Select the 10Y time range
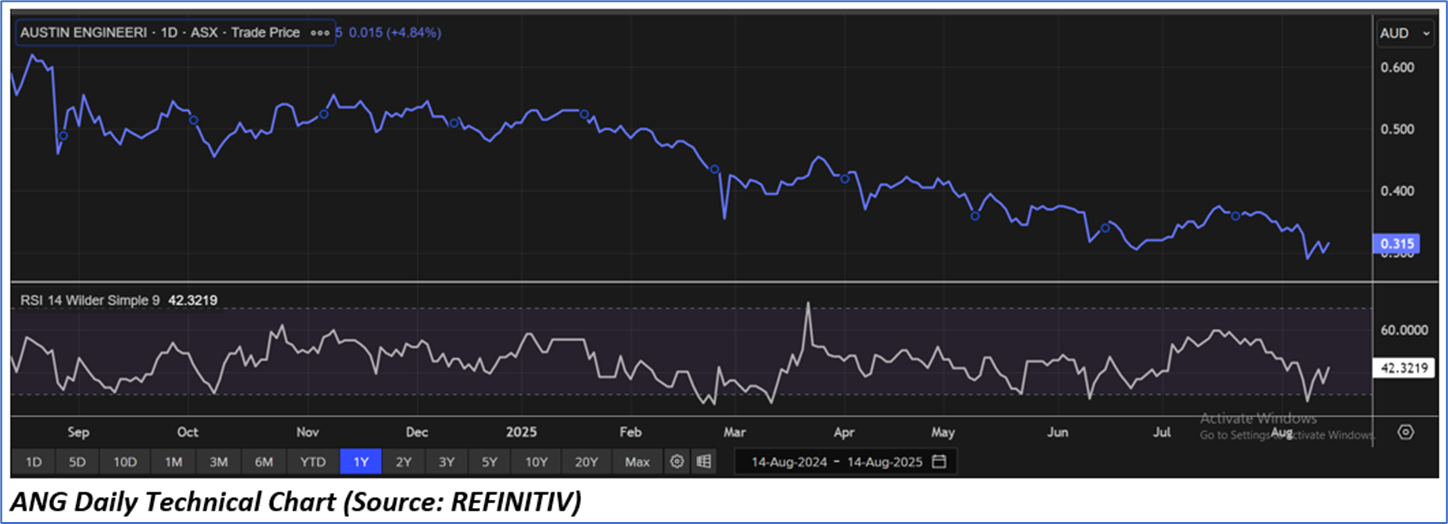Image resolution: width=1448 pixels, height=524 pixels. (536, 462)
